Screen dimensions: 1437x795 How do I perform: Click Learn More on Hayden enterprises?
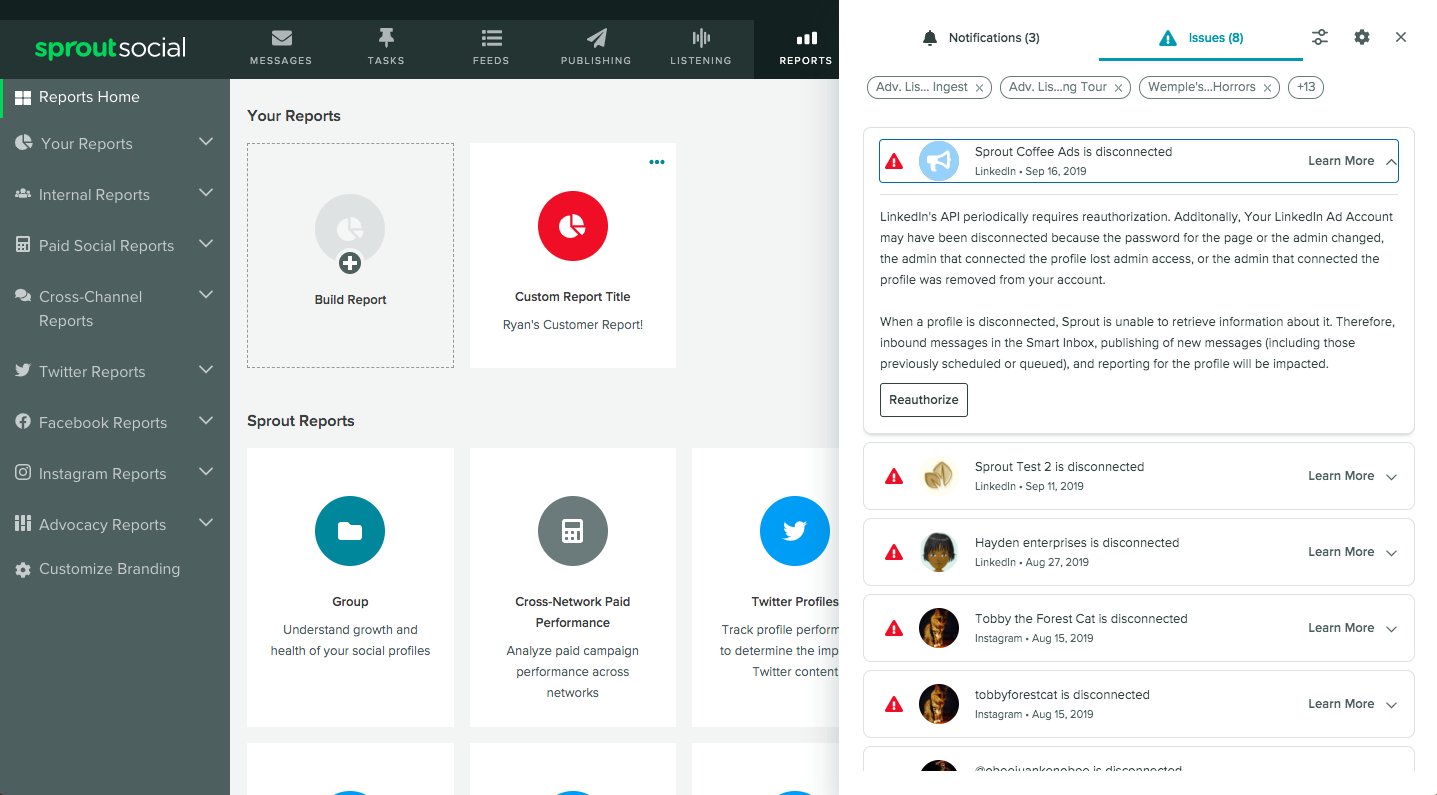1341,552
